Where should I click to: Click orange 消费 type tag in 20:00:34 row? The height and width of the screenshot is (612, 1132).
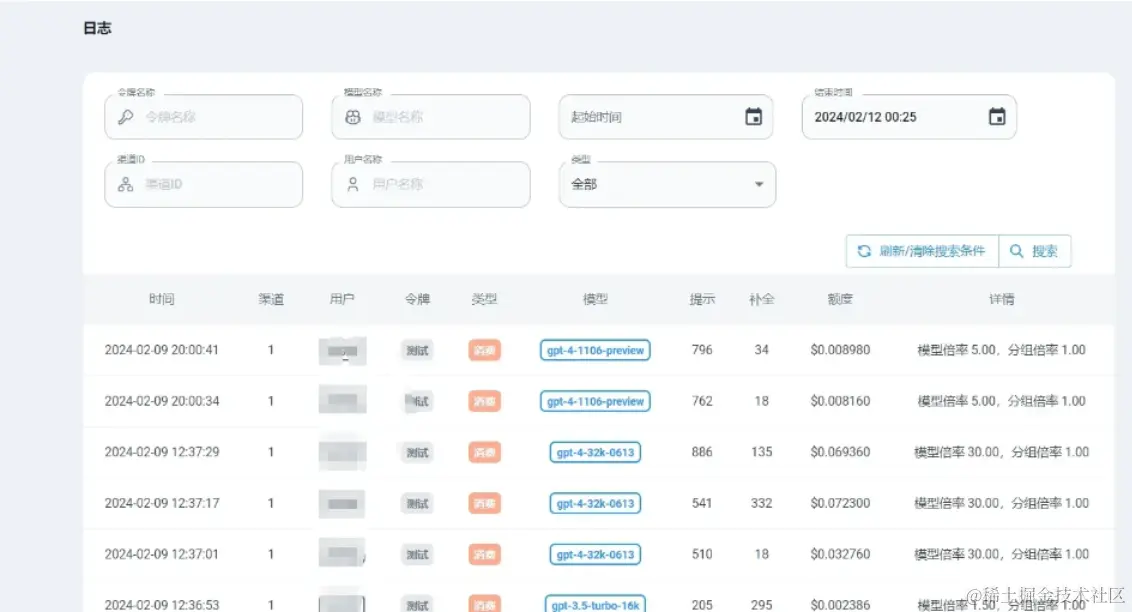pyautogui.click(x=484, y=402)
